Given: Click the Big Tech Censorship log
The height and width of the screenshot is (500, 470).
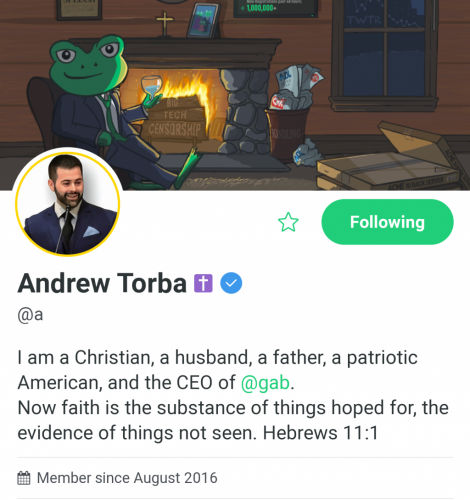Looking at the screenshot, I should (x=175, y=122).
